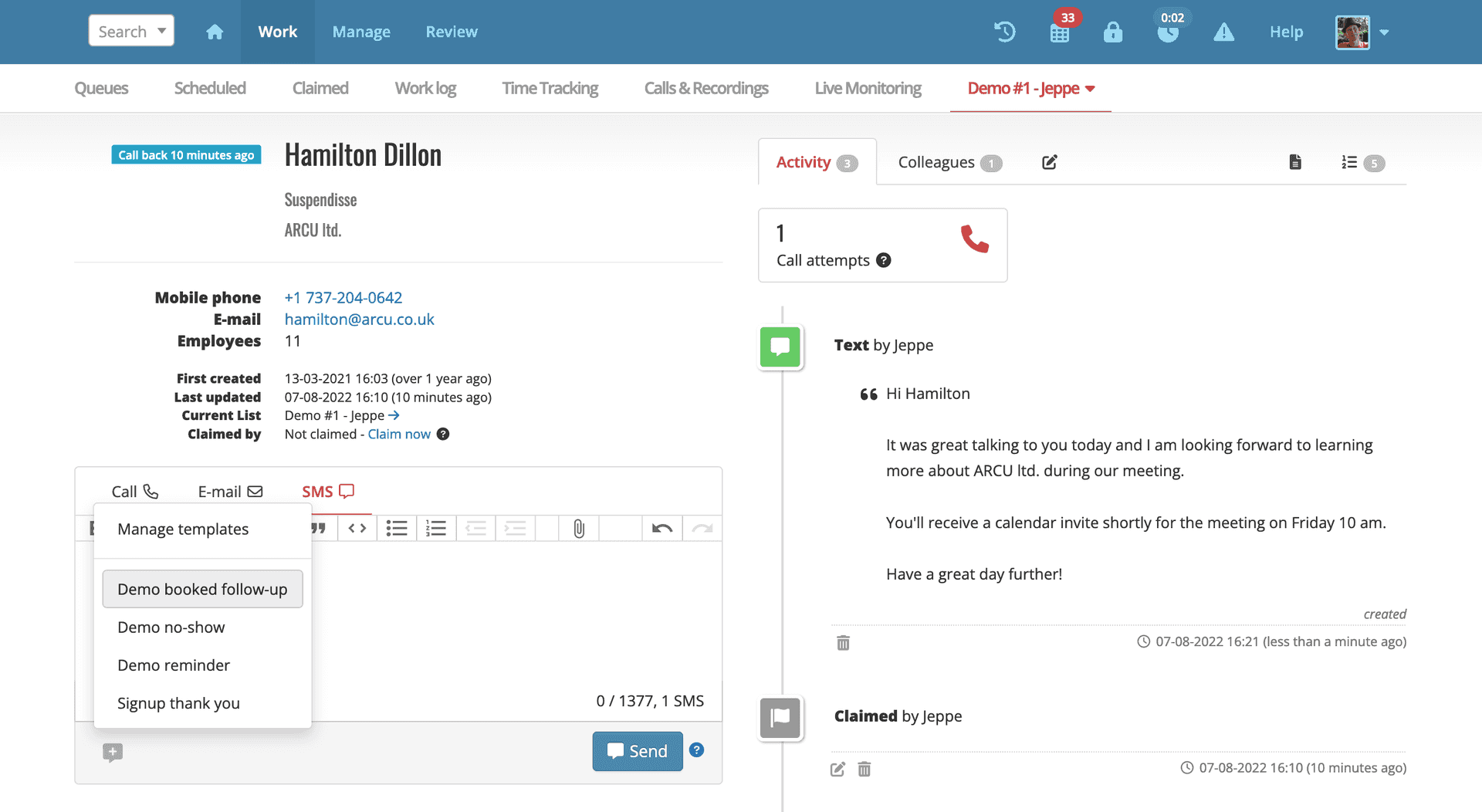Increase indent in the editor

515,528
